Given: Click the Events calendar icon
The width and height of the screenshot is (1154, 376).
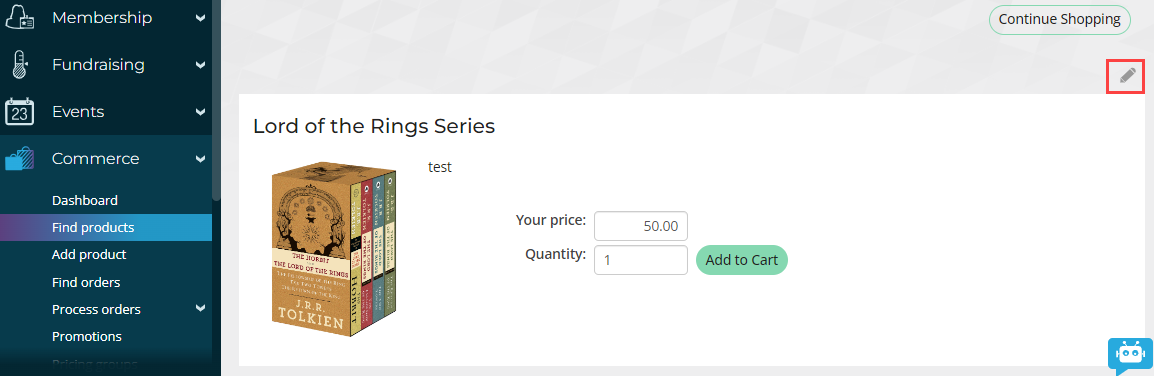Looking at the screenshot, I should (x=20, y=112).
